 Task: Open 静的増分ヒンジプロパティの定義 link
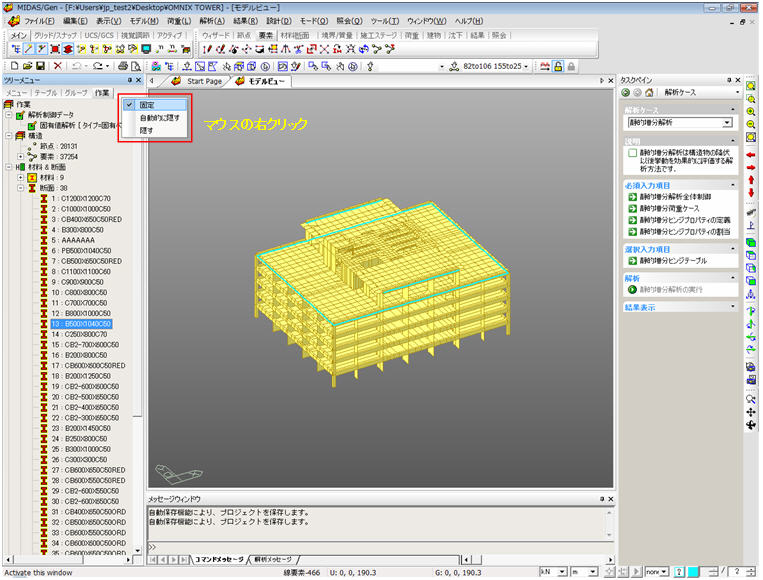[685, 220]
